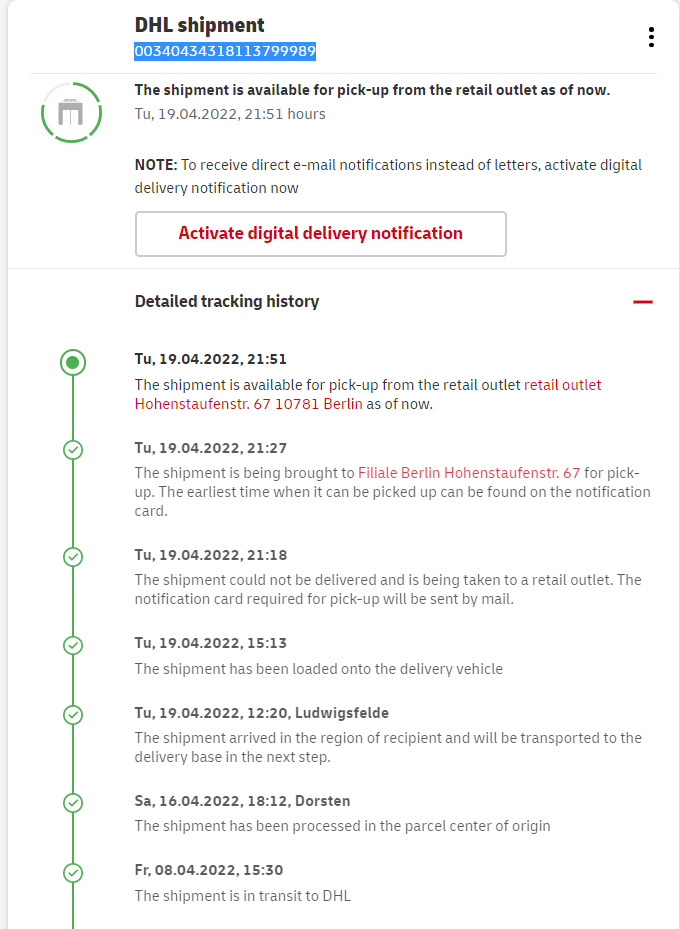Screen dimensions: 680x929
Task: Click the loaded onto delivery vehicle text
Action: tap(319, 669)
